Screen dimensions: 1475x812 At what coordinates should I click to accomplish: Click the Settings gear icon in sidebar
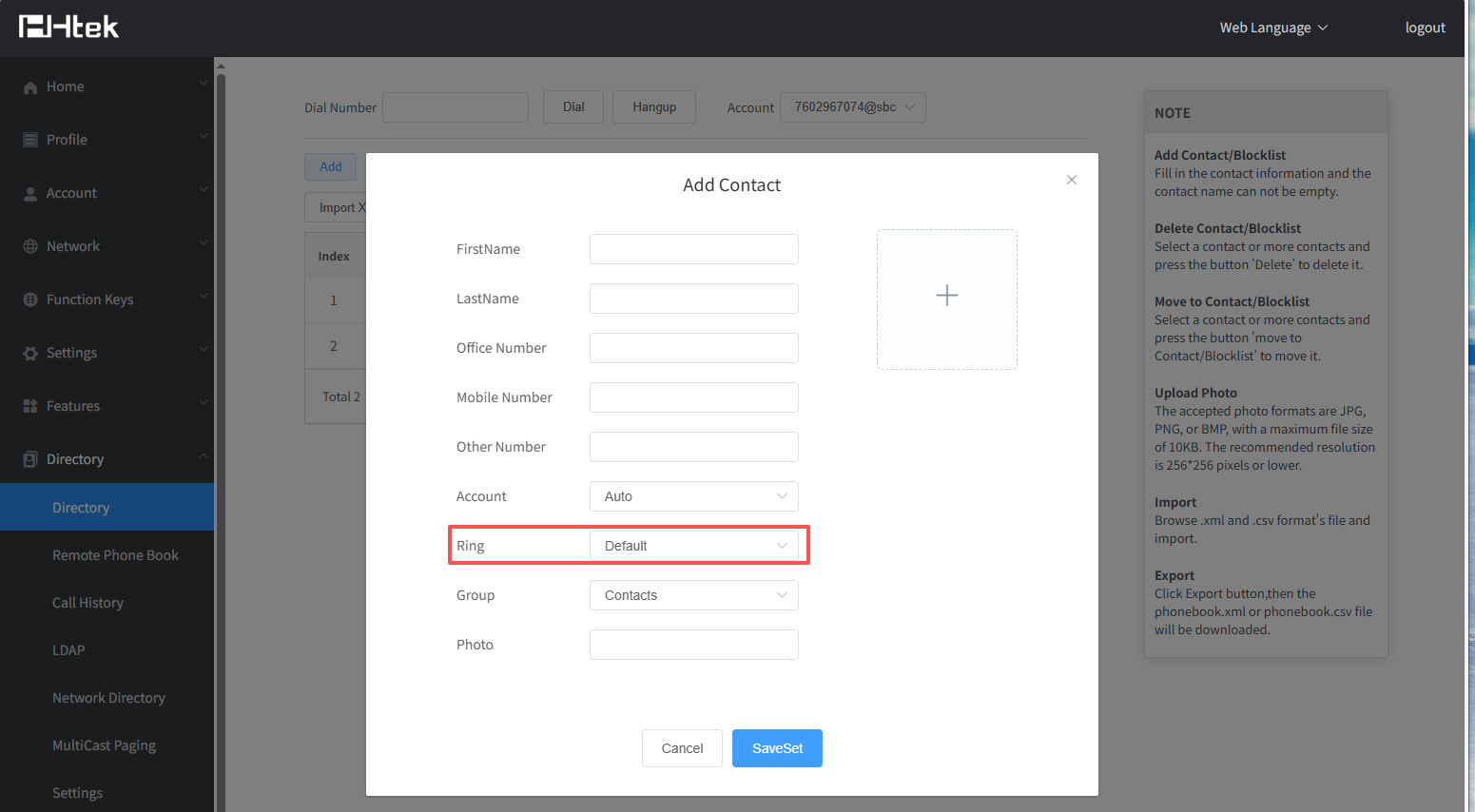coord(30,353)
